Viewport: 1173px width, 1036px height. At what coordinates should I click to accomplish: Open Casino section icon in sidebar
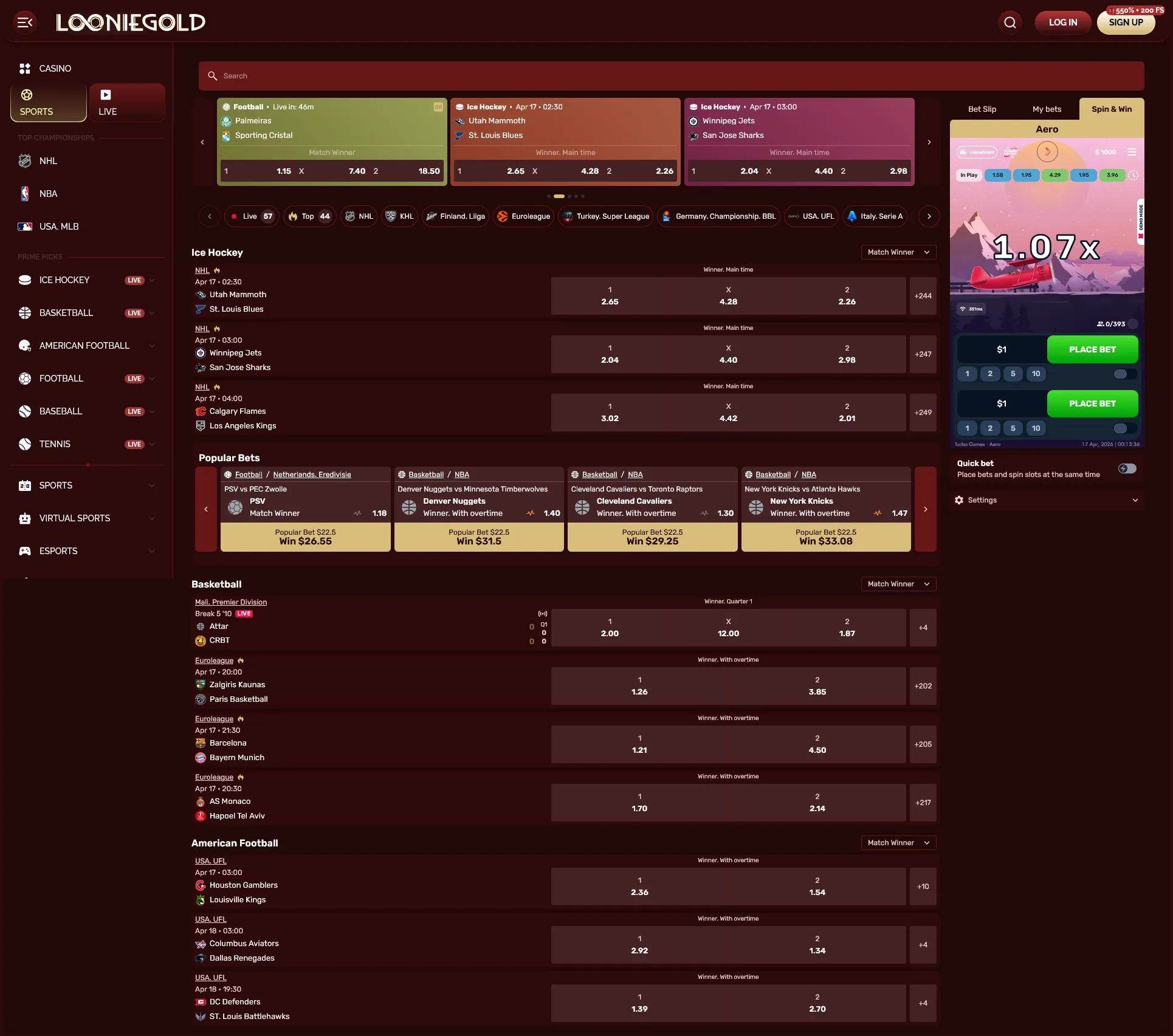click(25, 69)
